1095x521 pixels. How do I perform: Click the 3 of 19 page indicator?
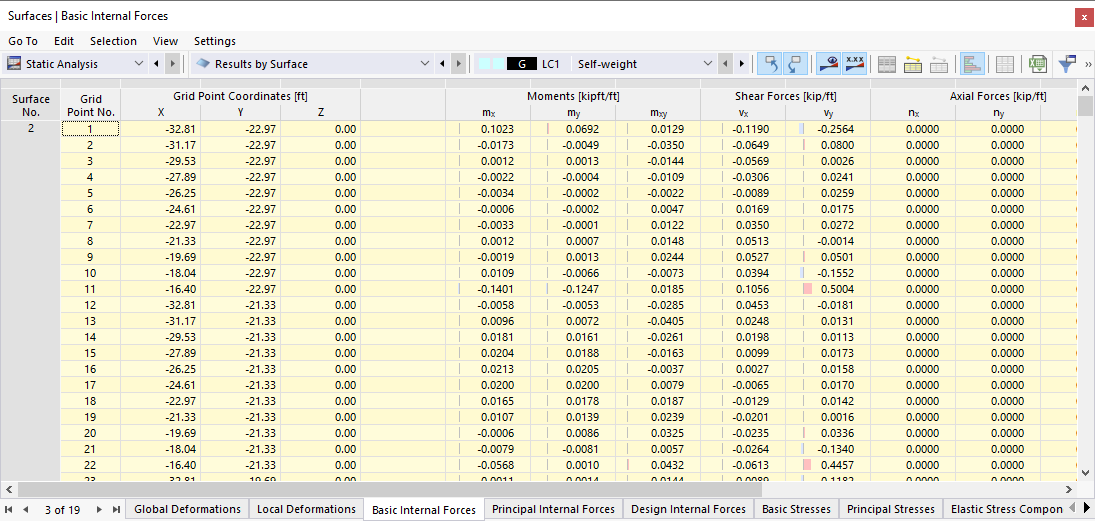(62, 509)
